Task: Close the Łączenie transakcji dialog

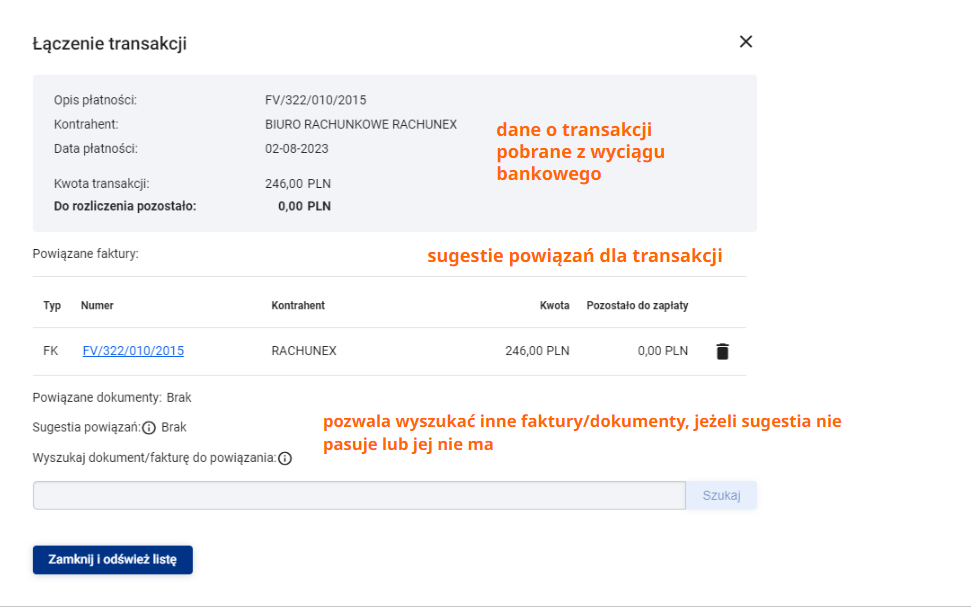Action: 746,41
